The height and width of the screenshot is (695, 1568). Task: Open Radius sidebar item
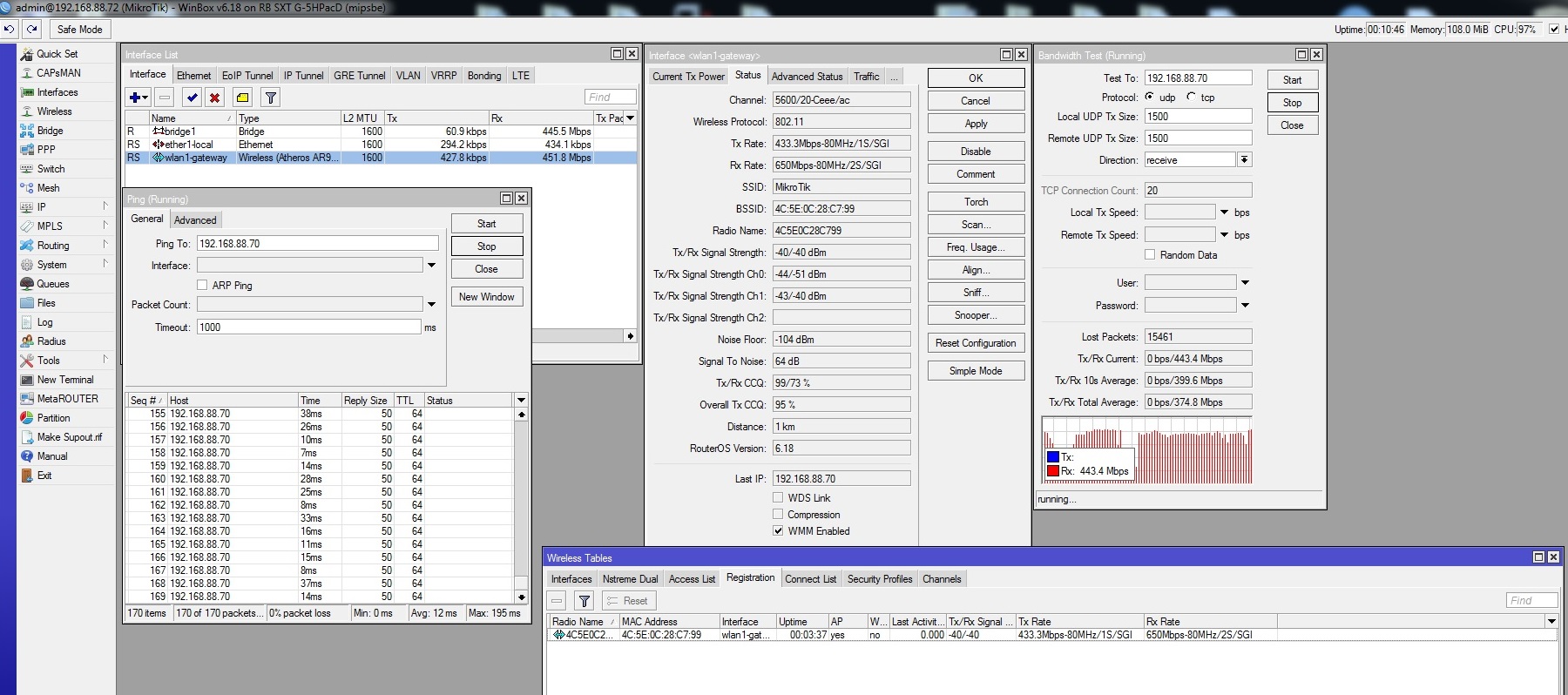[51, 341]
